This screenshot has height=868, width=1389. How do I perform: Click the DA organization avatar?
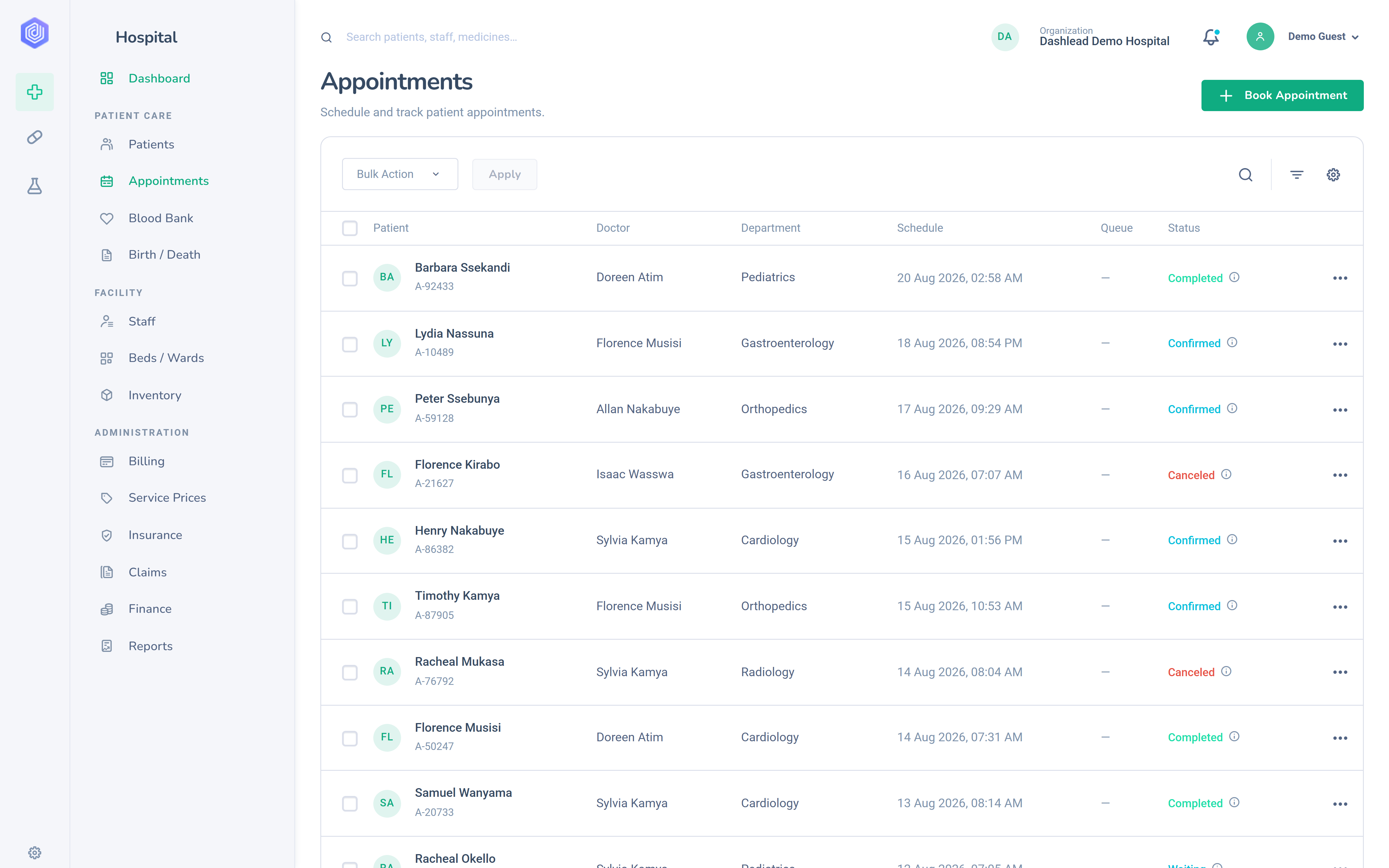point(1005,37)
